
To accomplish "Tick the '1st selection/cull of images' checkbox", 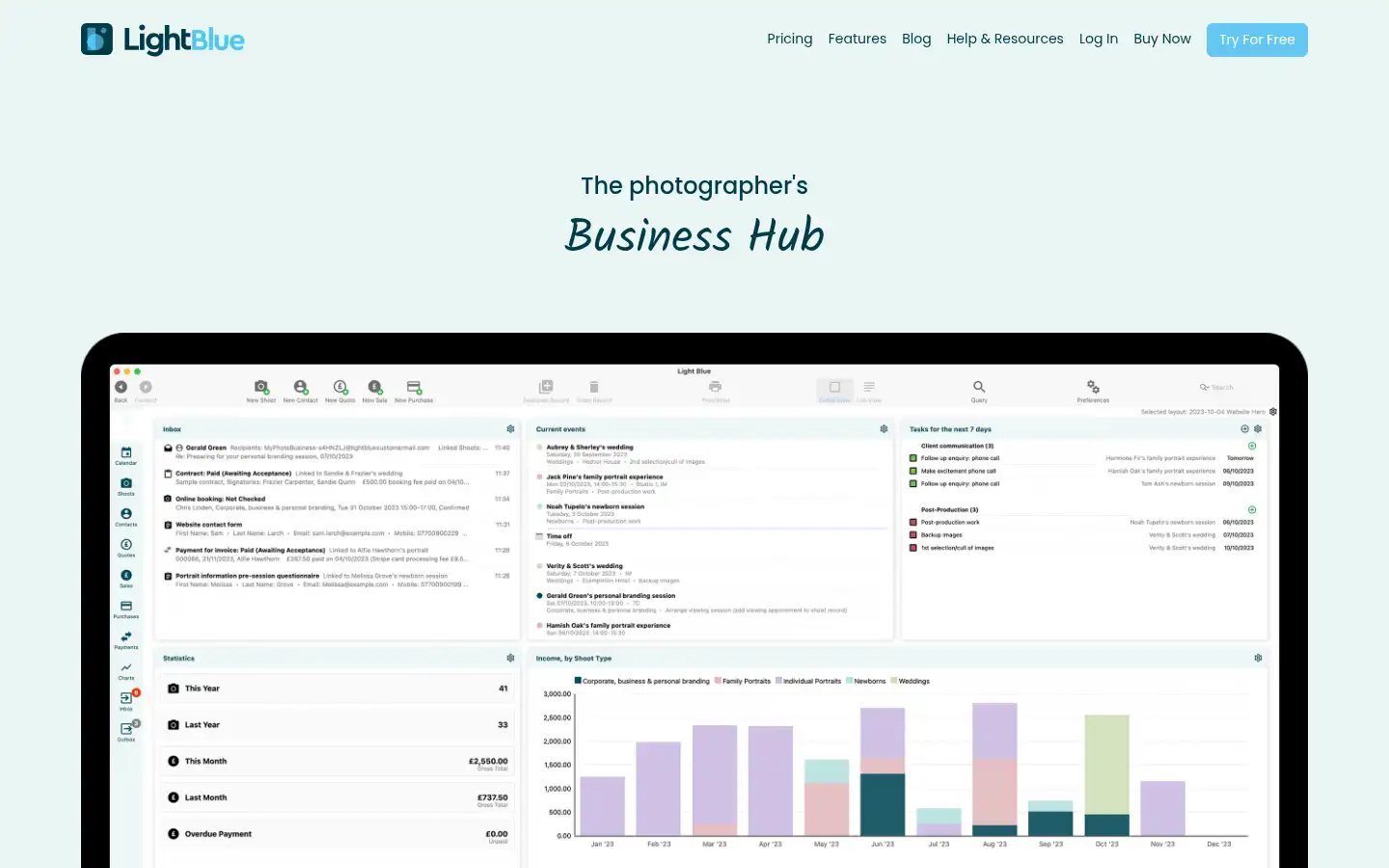I will pyautogui.click(x=913, y=548).
